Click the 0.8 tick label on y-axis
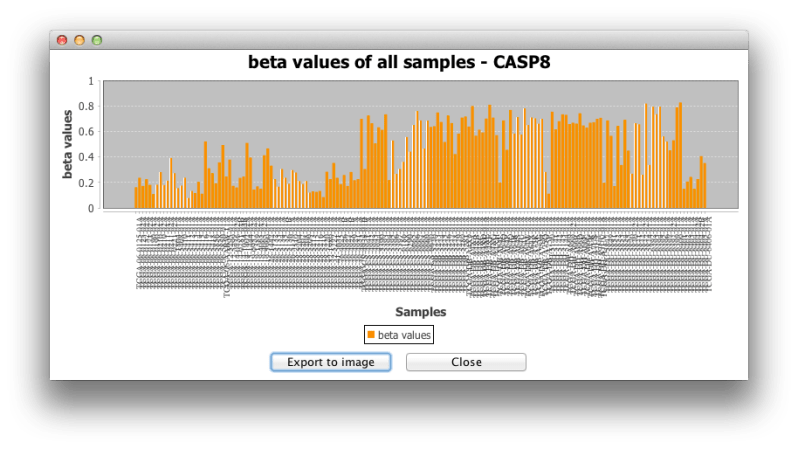 click(86, 106)
